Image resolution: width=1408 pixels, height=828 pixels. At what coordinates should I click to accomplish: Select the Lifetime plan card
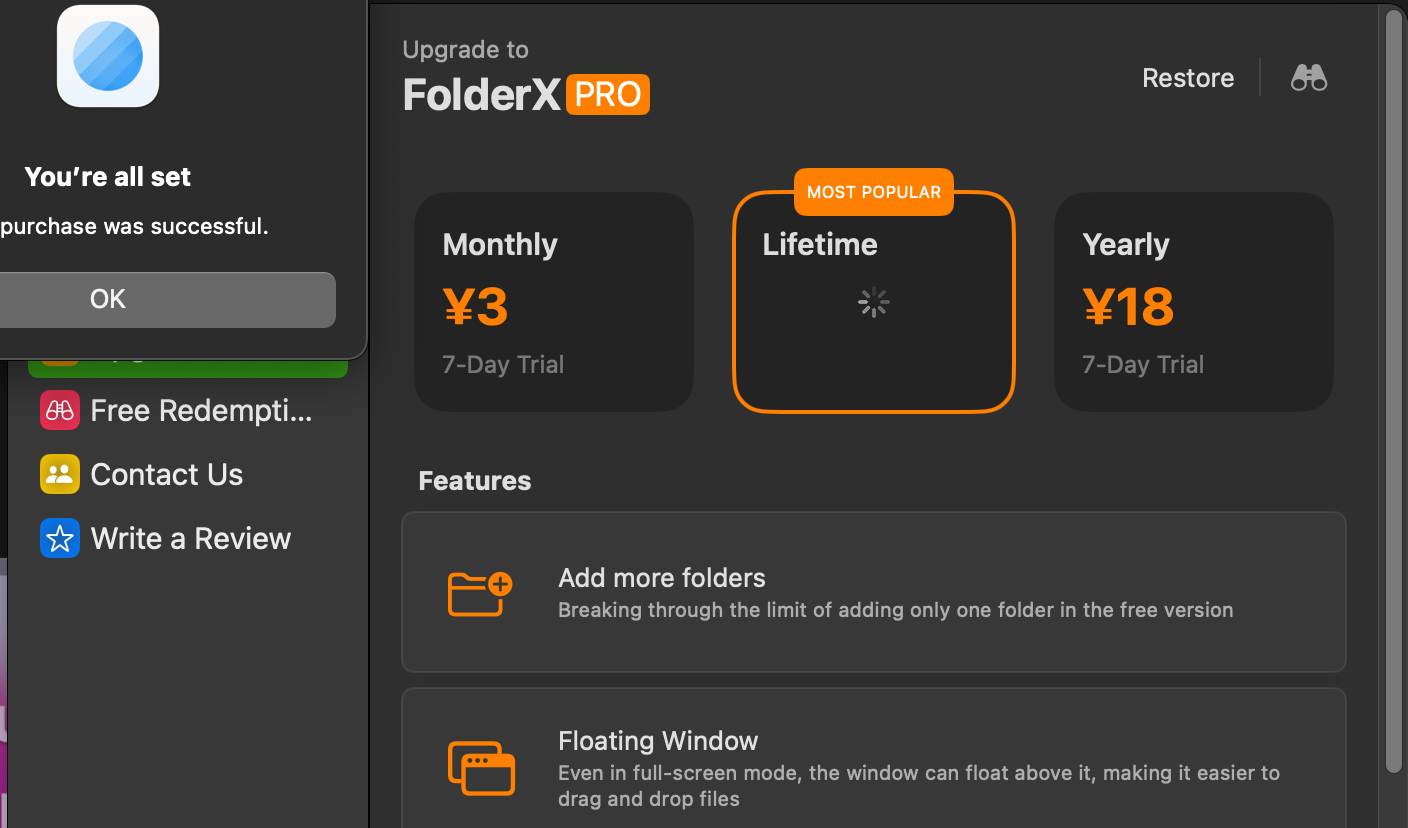click(874, 301)
